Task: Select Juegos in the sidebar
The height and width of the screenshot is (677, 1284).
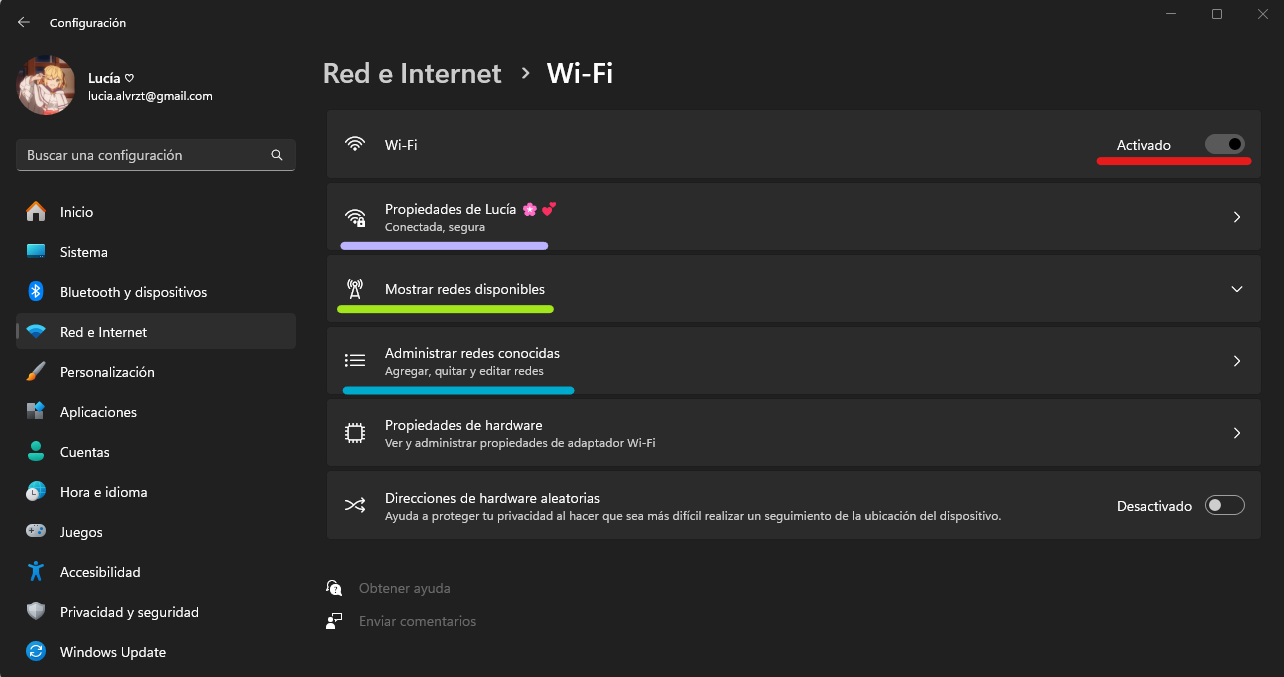Action: click(80, 532)
